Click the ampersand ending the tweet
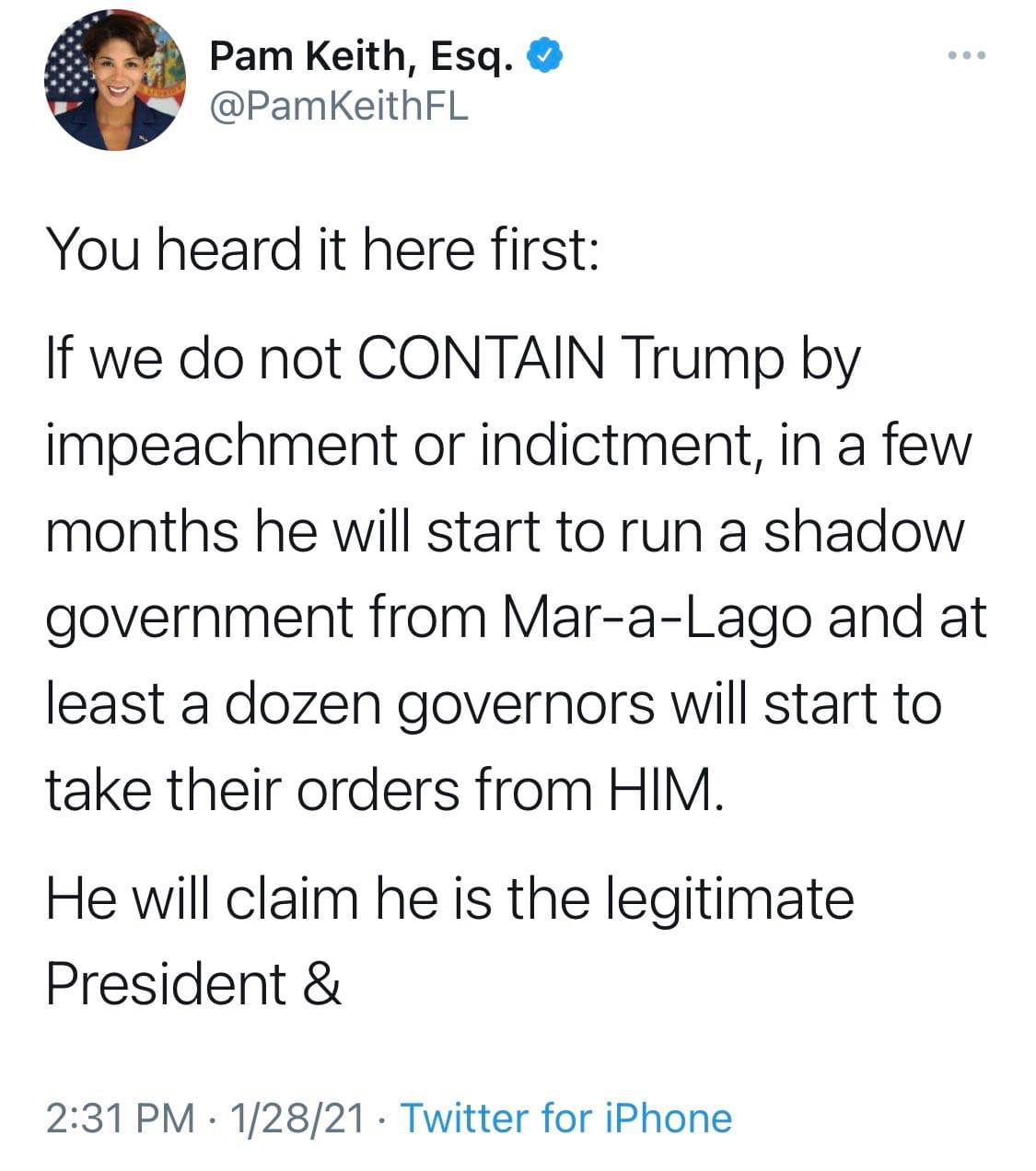 point(320,983)
